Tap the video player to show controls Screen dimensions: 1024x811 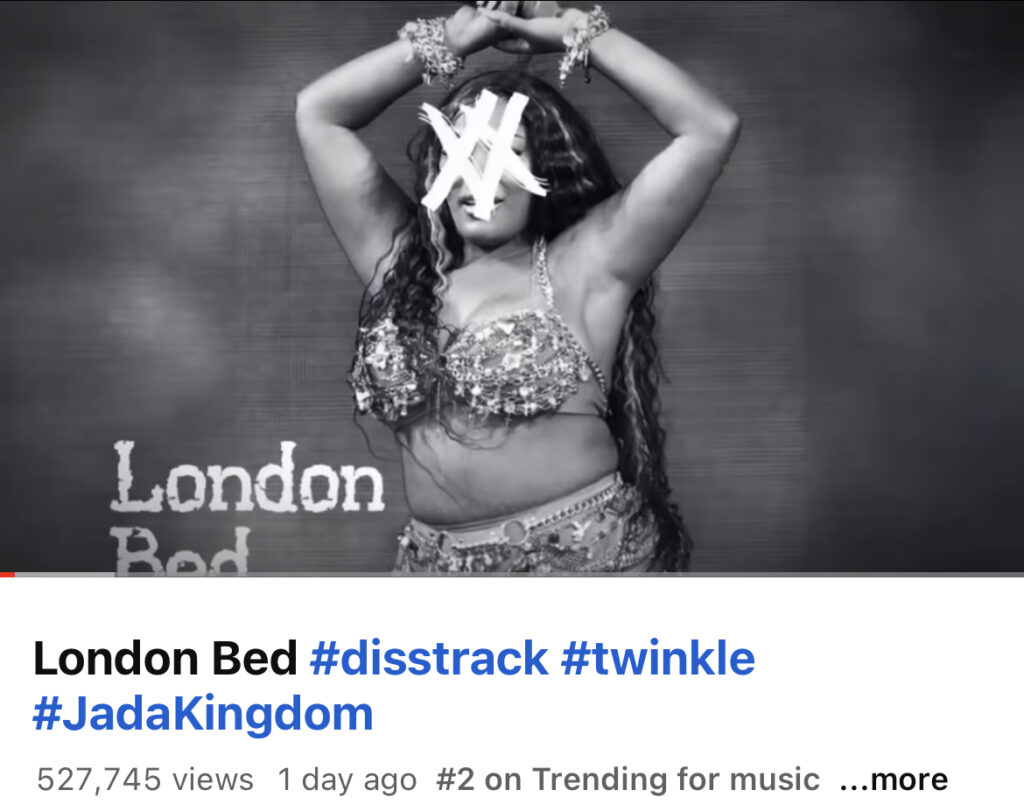coord(512,286)
